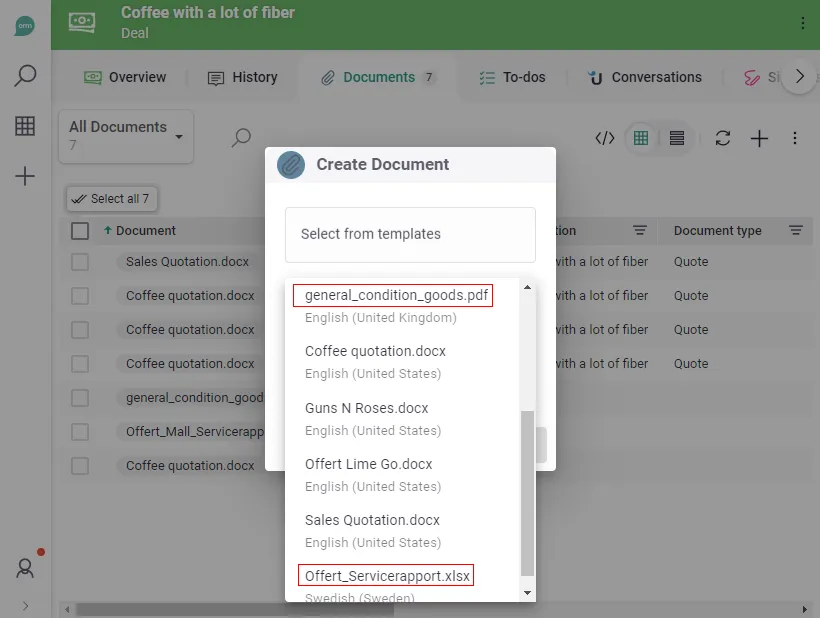
Task: Switch to table grid view
Action: [641, 138]
